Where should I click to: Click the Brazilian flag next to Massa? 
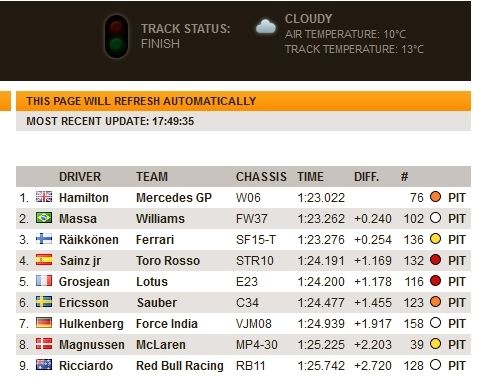click(x=44, y=218)
